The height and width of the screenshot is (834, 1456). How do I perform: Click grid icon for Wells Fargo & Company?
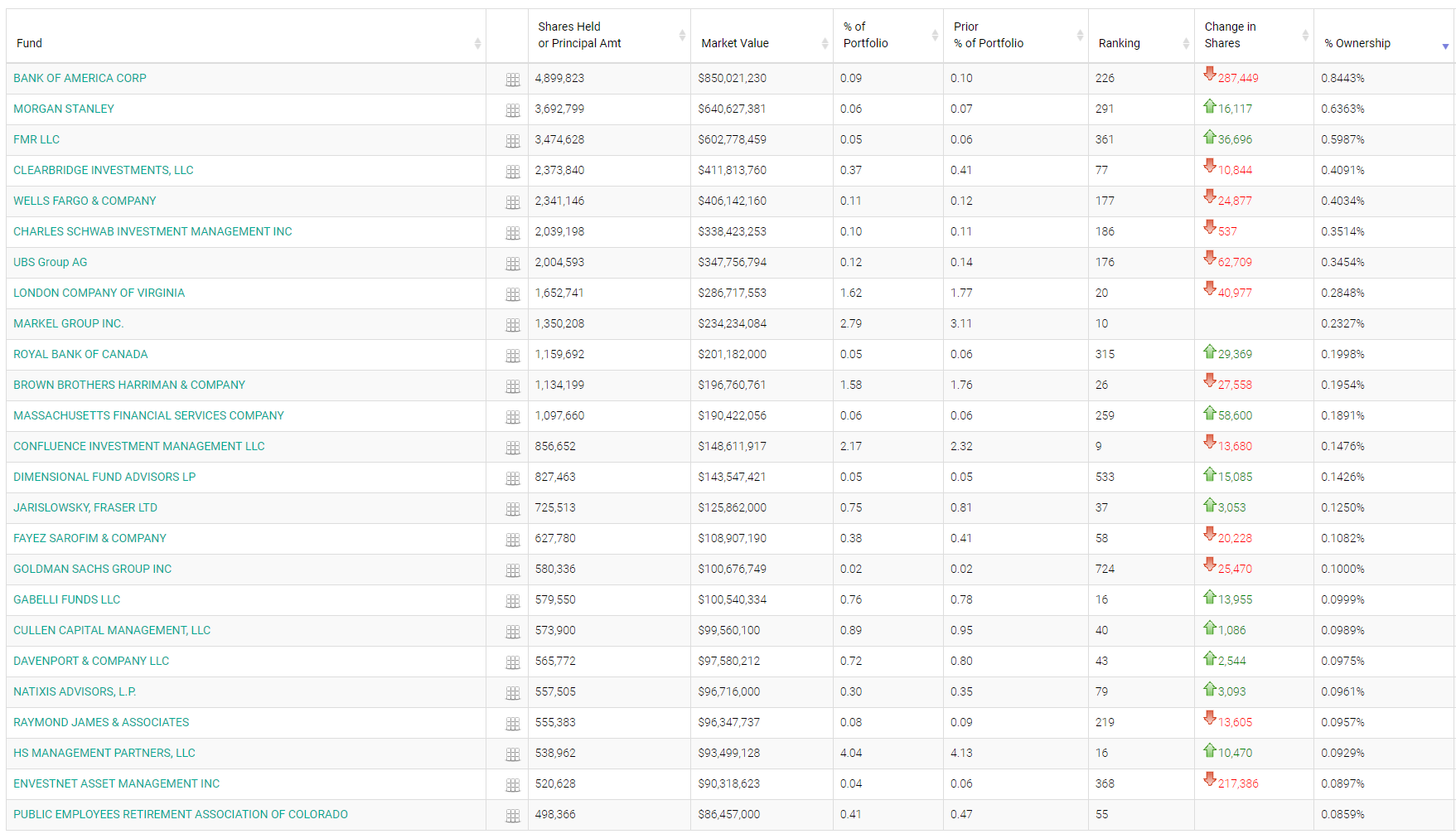[x=513, y=202]
